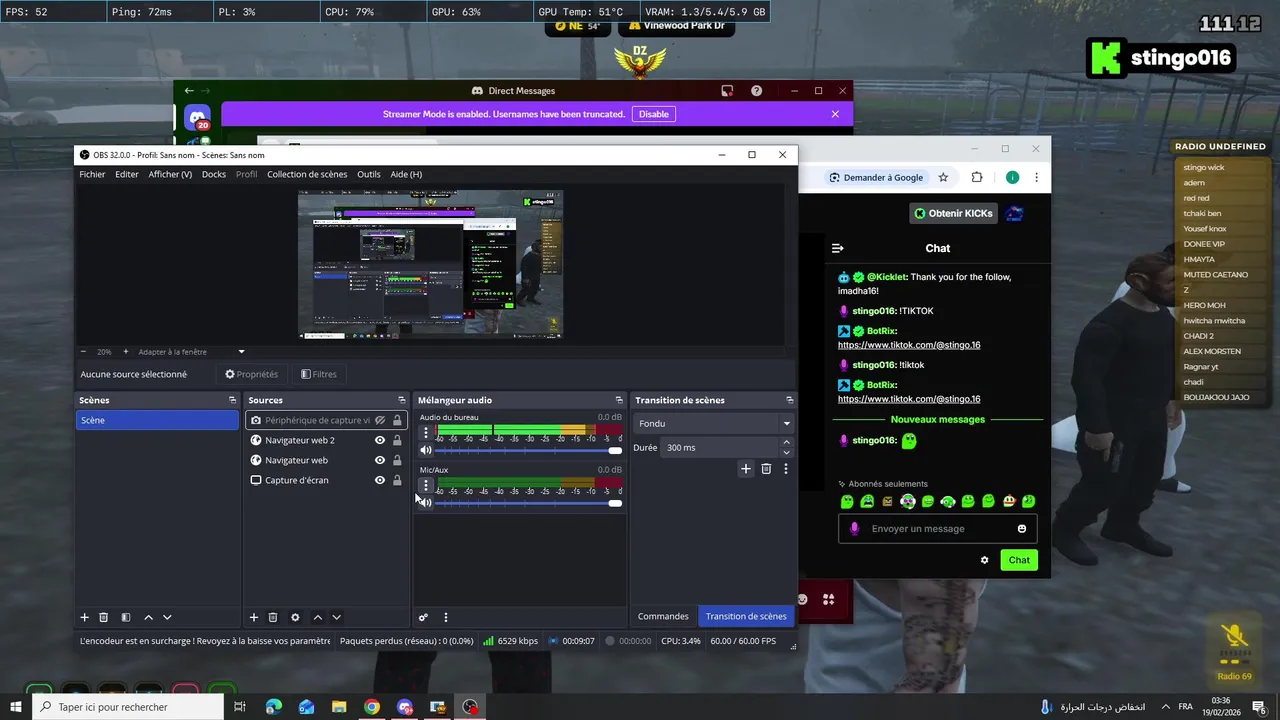Image resolution: width=1280 pixels, height=720 pixels.
Task: Remove transition with trash icon
Action: (x=766, y=468)
